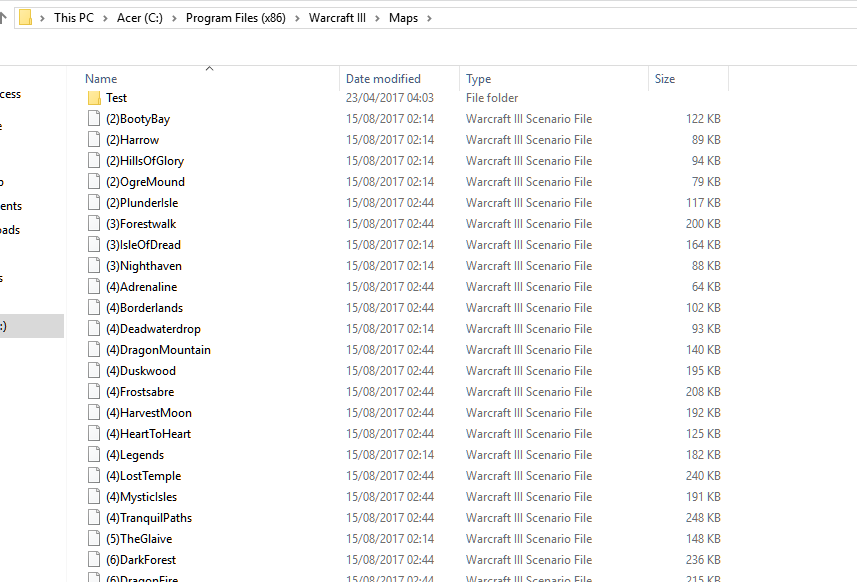Image resolution: width=857 pixels, height=582 pixels.
Task: Click the file icon of (2)HillsOfGlory
Action: point(94,161)
